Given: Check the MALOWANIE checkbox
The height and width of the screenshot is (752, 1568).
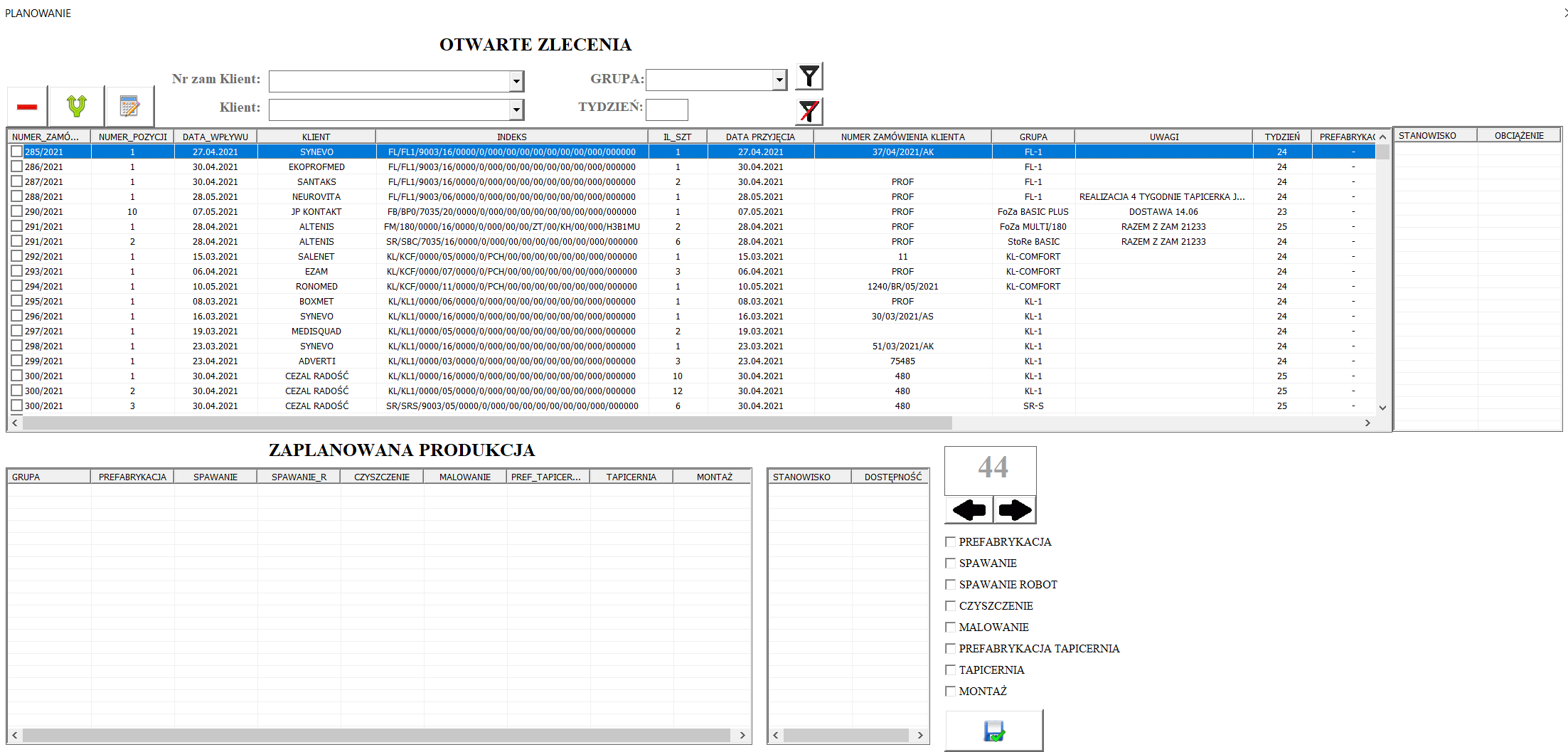Looking at the screenshot, I should 951,627.
